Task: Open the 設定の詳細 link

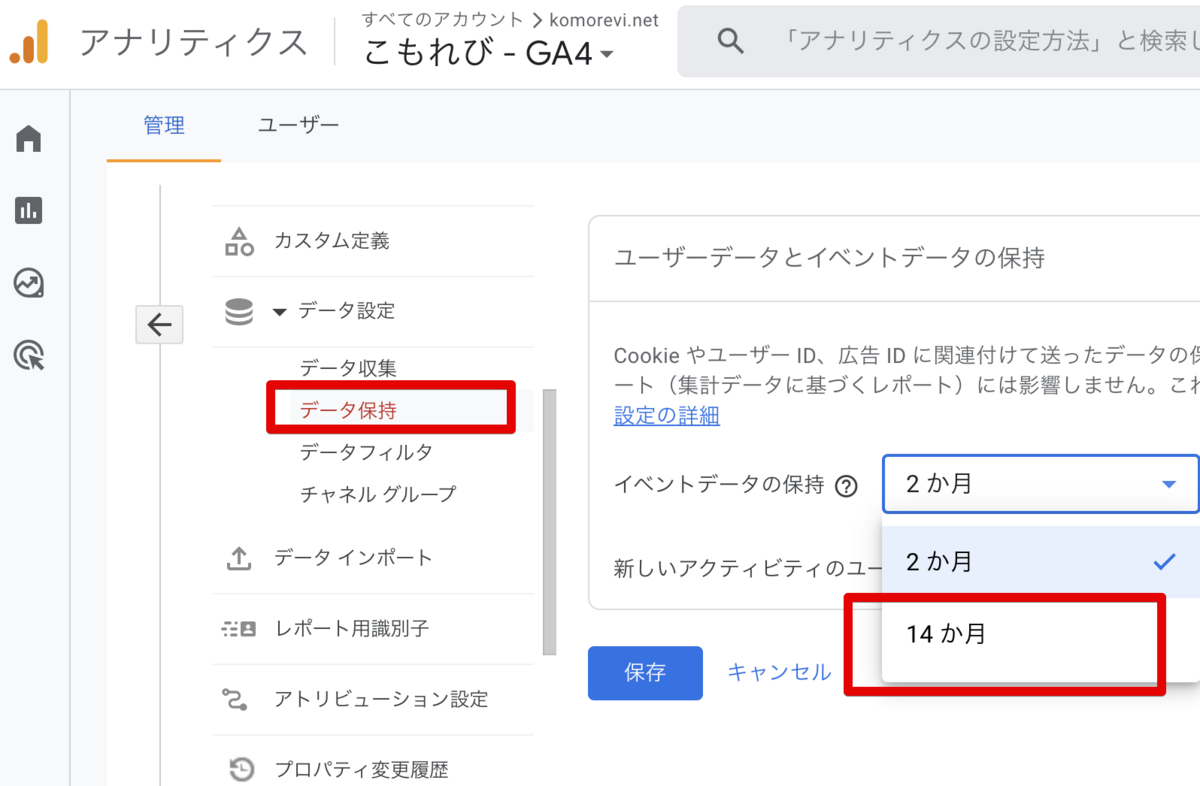Action: (667, 415)
